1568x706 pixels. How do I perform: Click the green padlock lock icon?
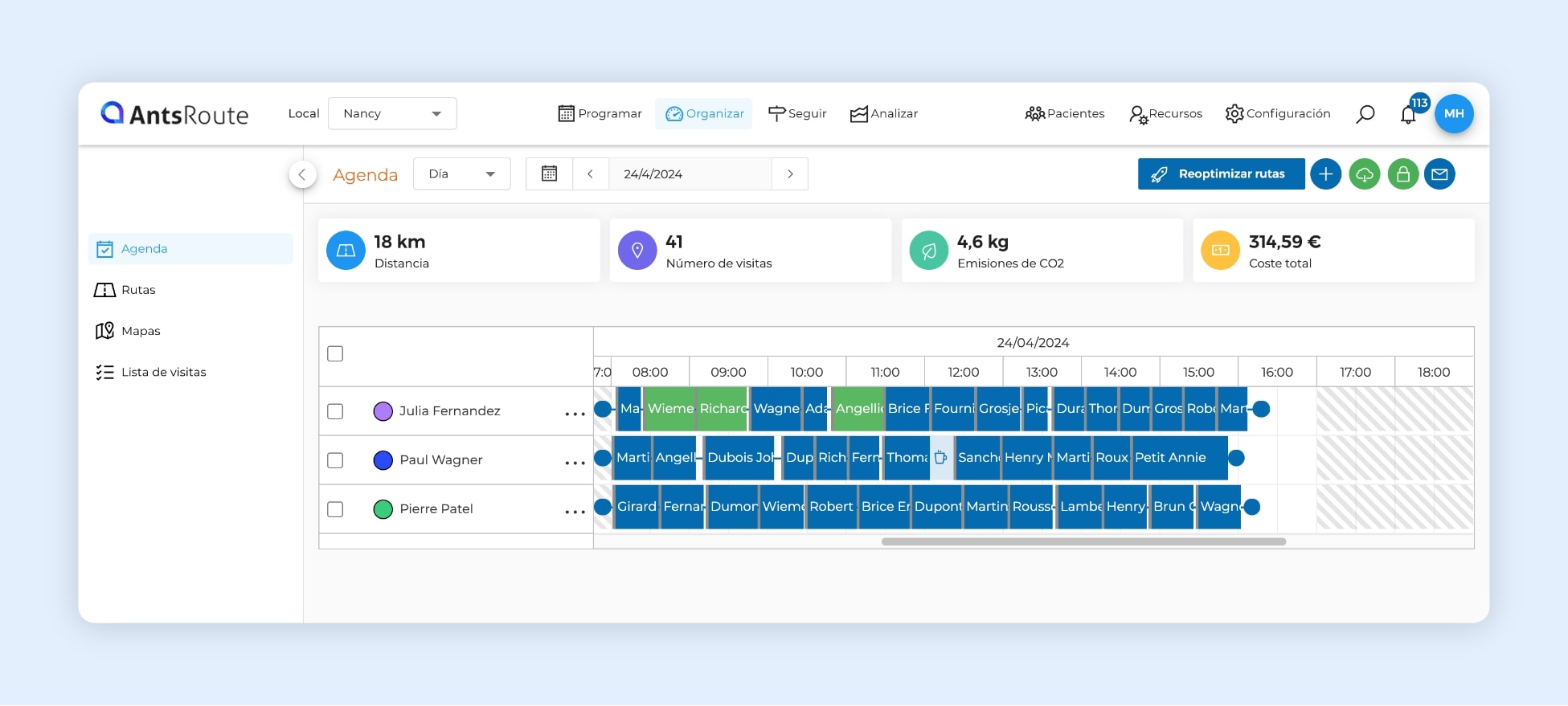click(1402, 174)
